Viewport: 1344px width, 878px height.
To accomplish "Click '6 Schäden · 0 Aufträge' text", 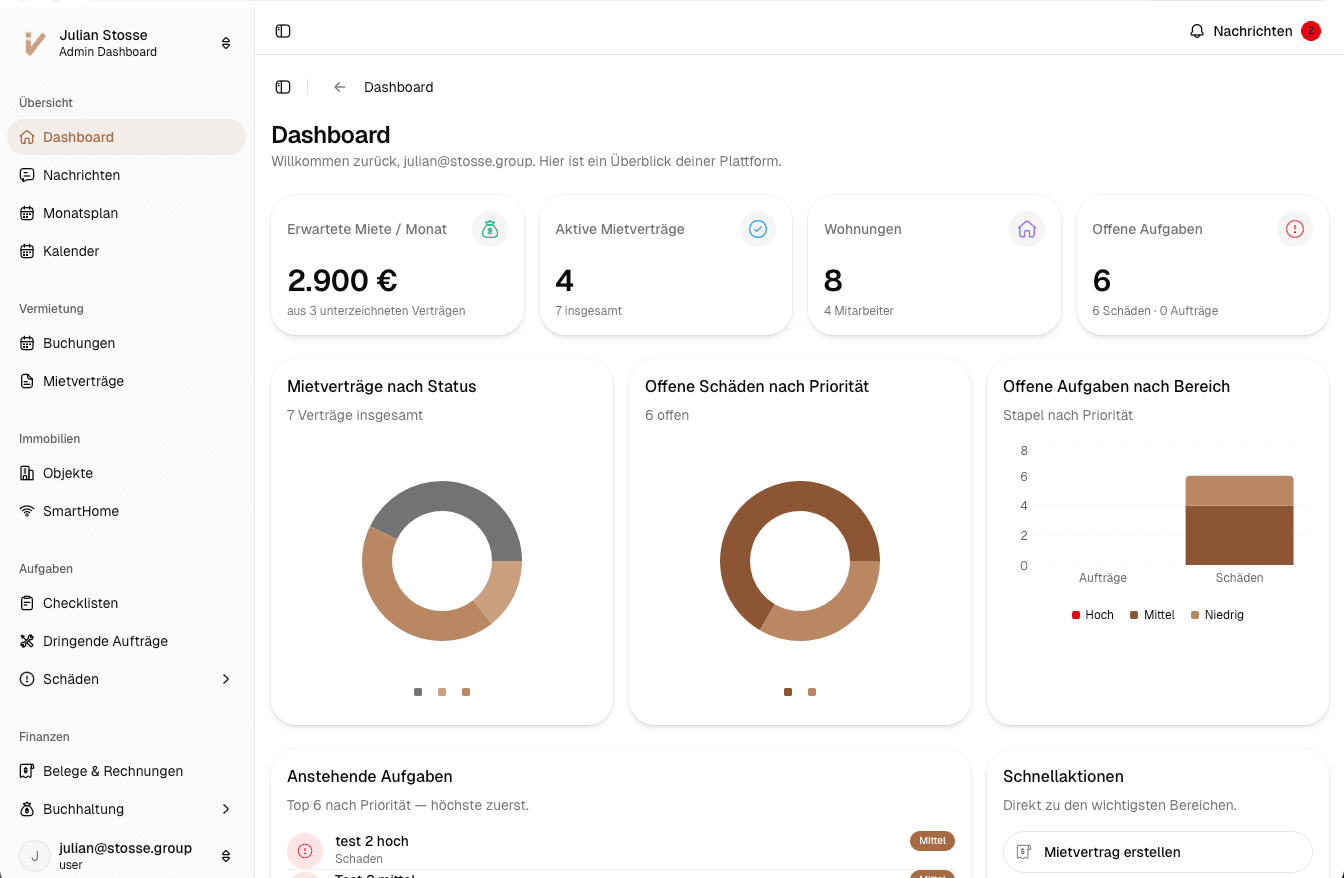I will (1155, 311).
